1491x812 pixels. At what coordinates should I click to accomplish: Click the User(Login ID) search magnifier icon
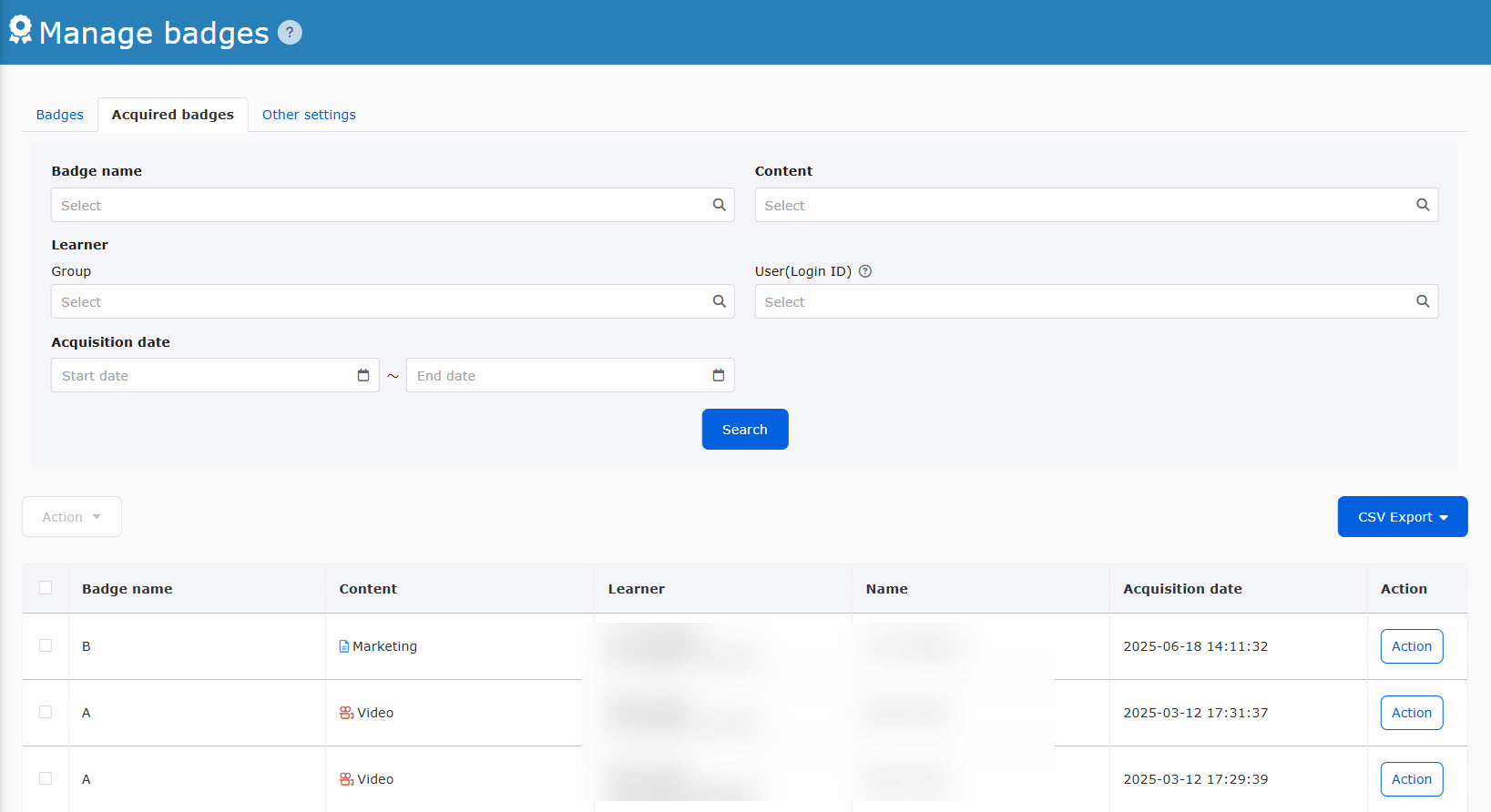coord(1422,301)
